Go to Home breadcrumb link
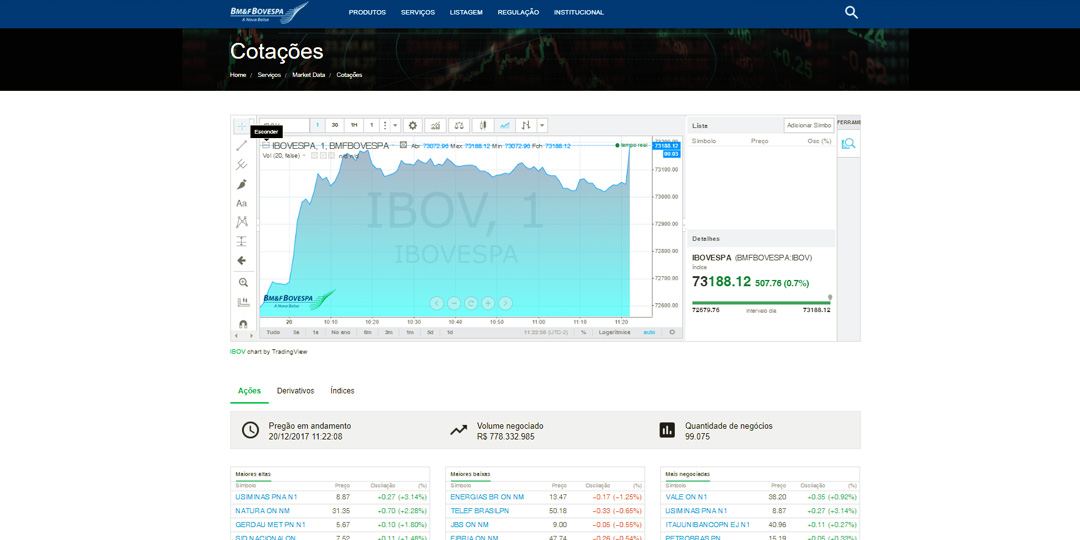This screenshot has height=540, width=1080. [x=238, y=74]
